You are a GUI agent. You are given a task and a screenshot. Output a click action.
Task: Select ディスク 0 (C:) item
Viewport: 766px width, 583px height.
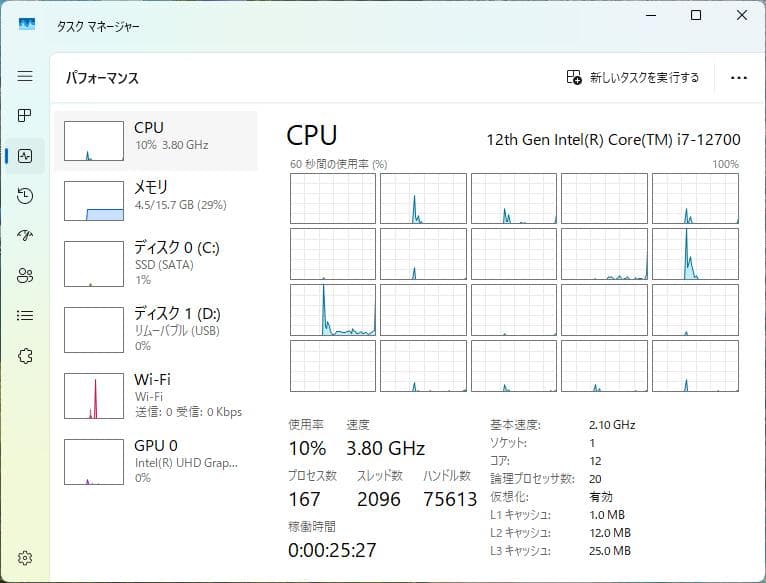click(160, 263)
